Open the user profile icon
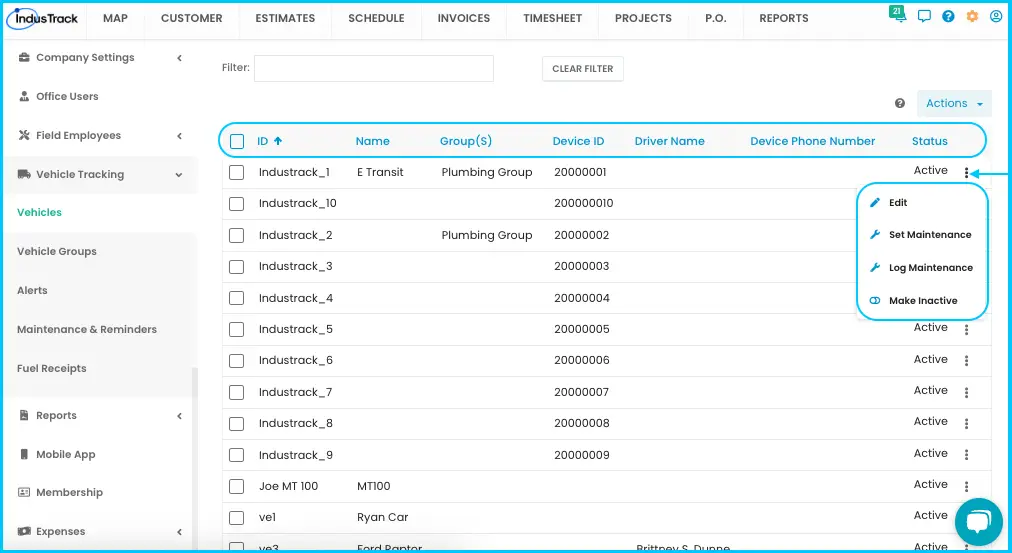The height and width of the screenshot is (553, 1012). pyautogui.click(x=996, y=17)
